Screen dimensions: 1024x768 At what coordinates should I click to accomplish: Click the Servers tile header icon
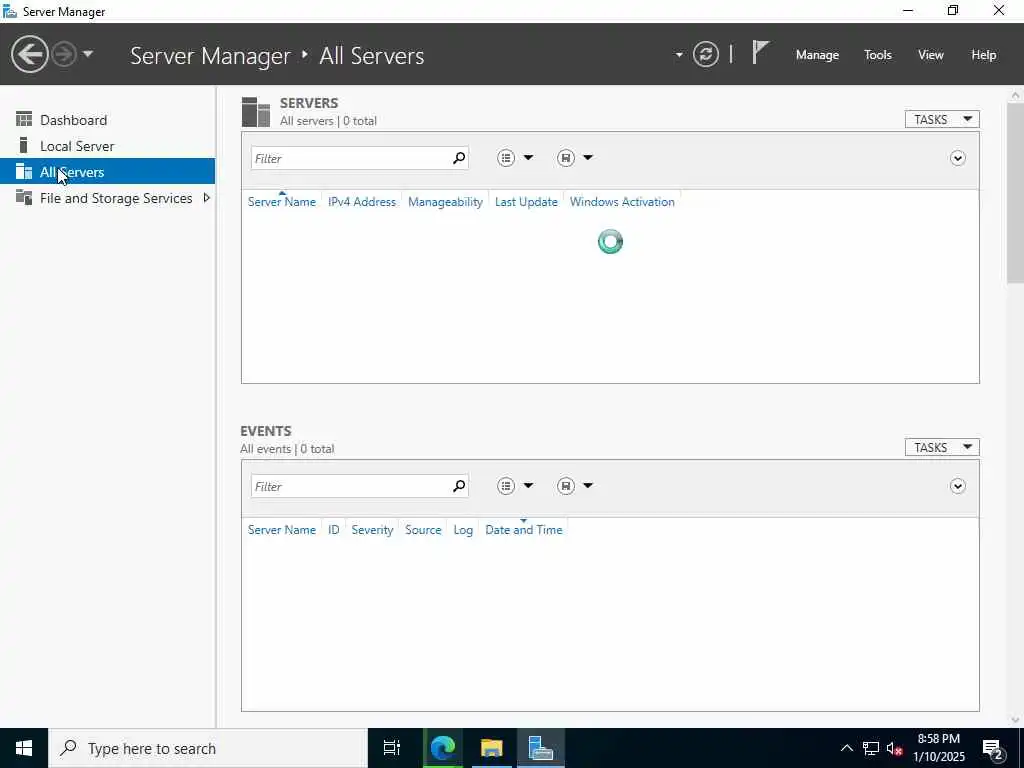click(x=255, y=112)
